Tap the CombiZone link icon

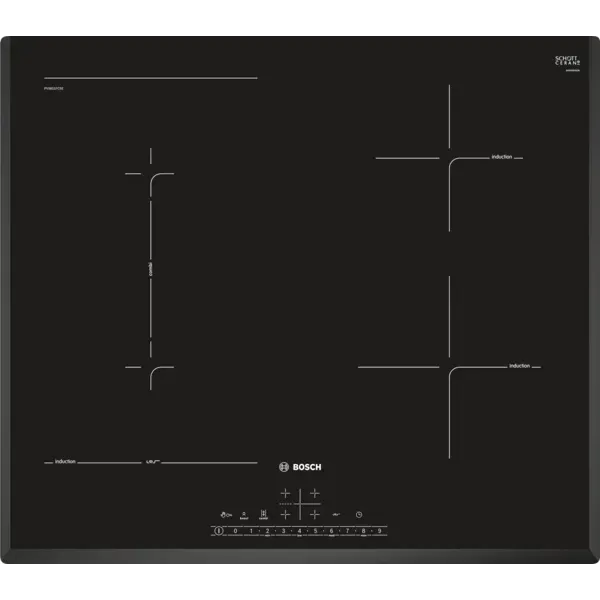click(264, 514)
